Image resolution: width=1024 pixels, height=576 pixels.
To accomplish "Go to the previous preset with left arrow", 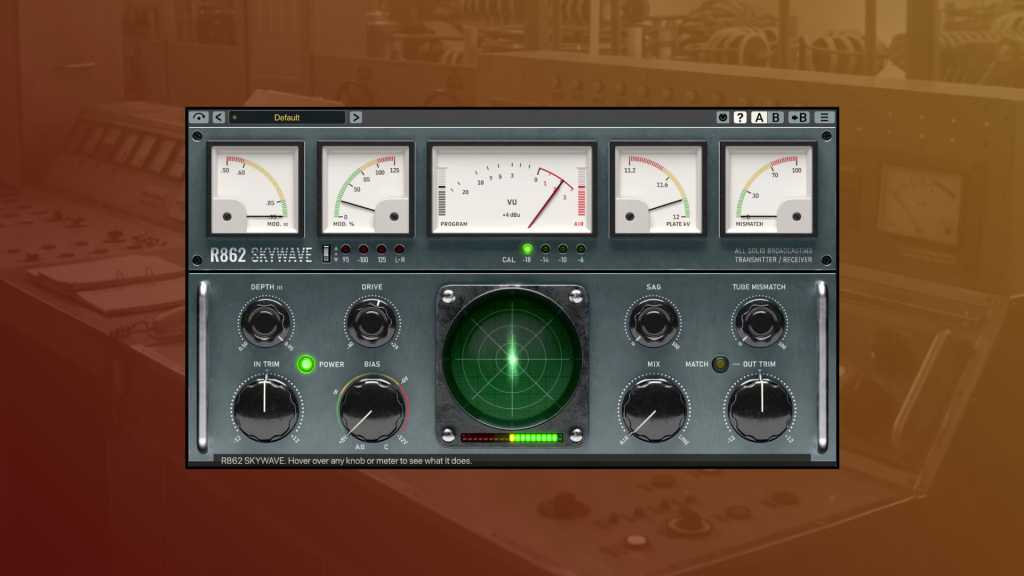I will (219, 118).
